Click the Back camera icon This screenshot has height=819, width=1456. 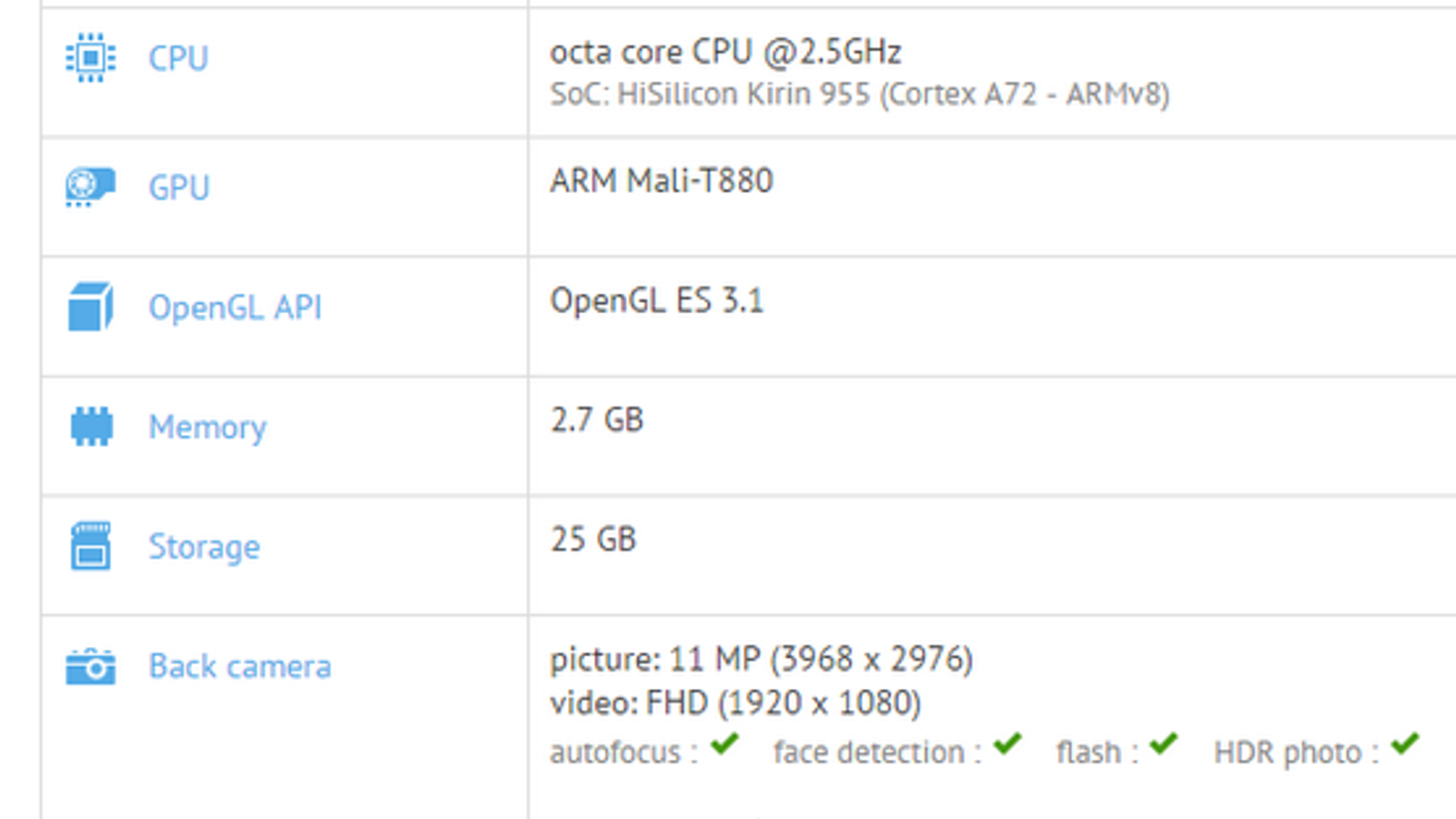[90, 666]
